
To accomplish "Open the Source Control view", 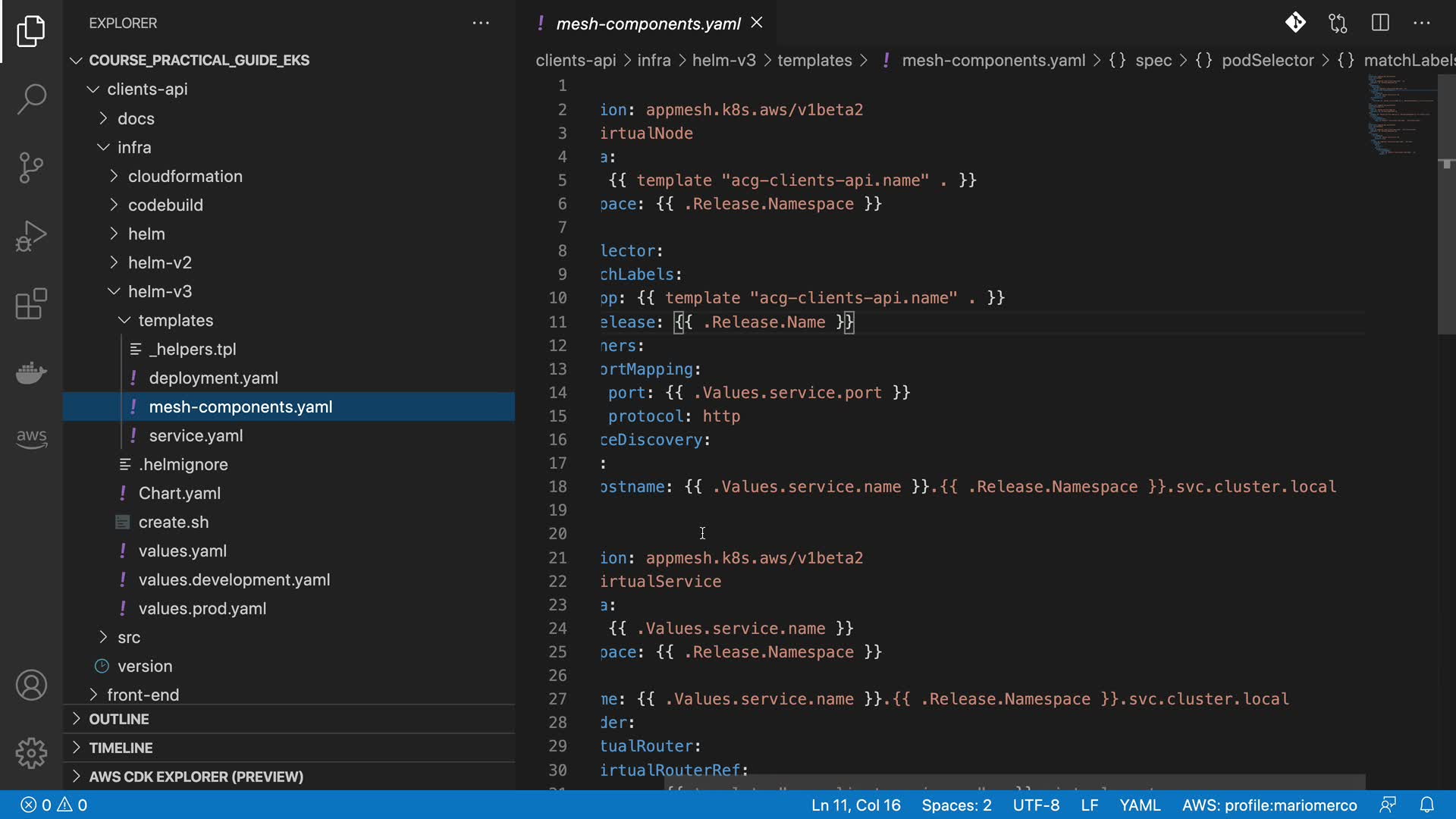I will click(31, 168).
